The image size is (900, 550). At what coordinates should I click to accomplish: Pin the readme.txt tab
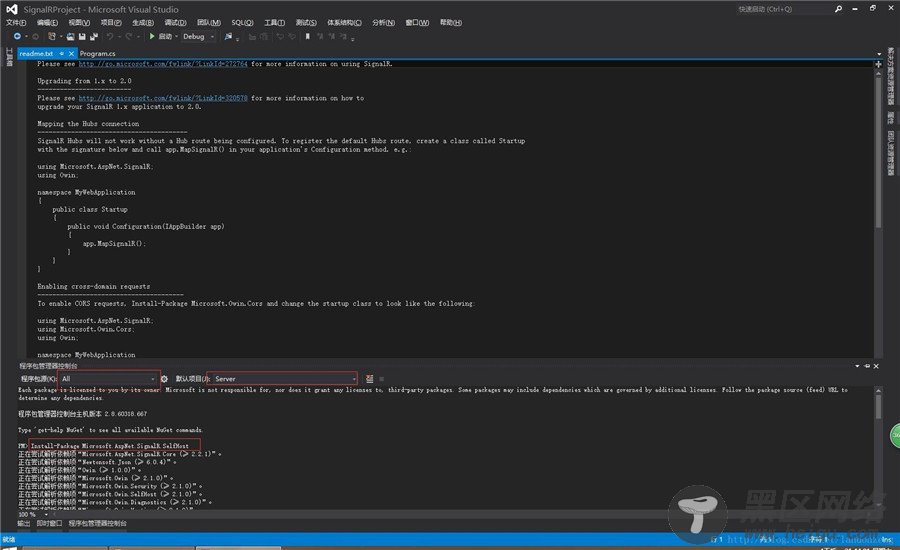click(x=61, y=53)
